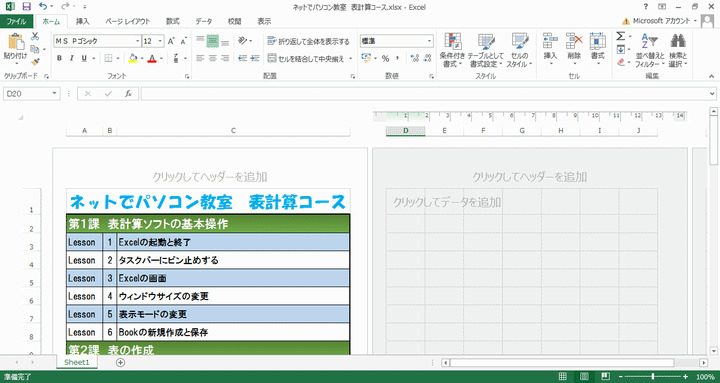
Task: Increase font size with large A icon
Action: [x=171, y=41]
